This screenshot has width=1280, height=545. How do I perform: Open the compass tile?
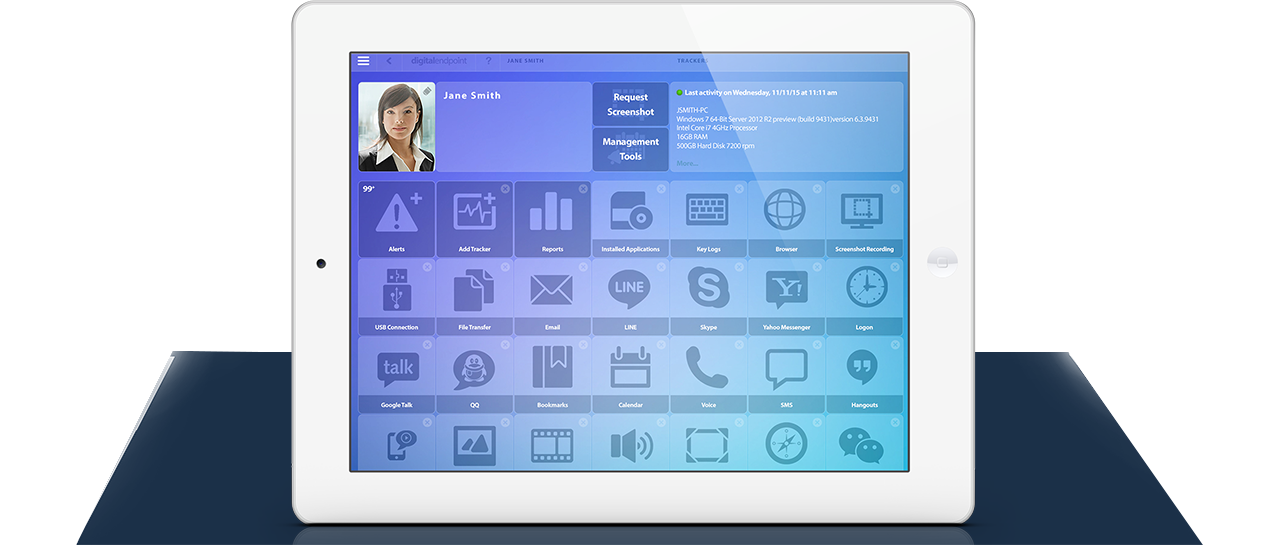coord(786,443)
